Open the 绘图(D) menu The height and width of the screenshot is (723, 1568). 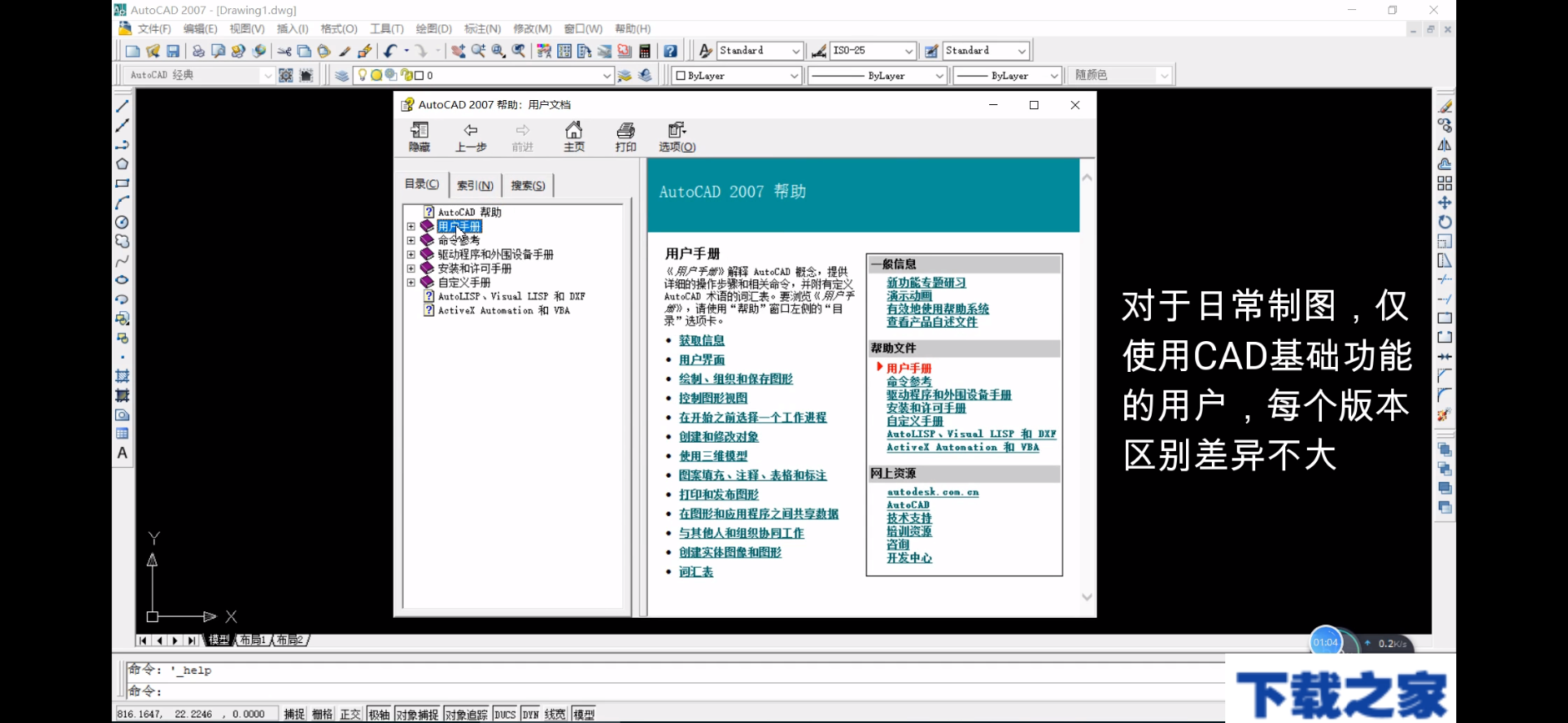click(434, 29)
